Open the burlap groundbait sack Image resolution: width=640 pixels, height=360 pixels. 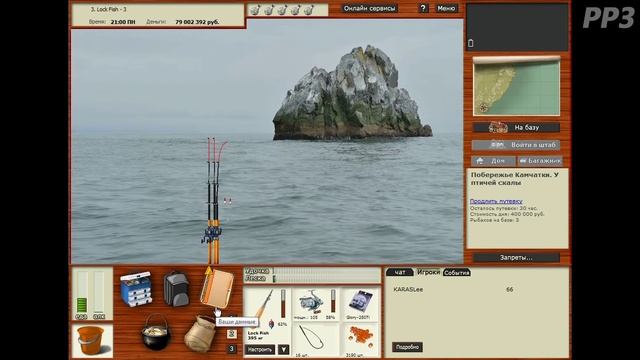[200, 333]
